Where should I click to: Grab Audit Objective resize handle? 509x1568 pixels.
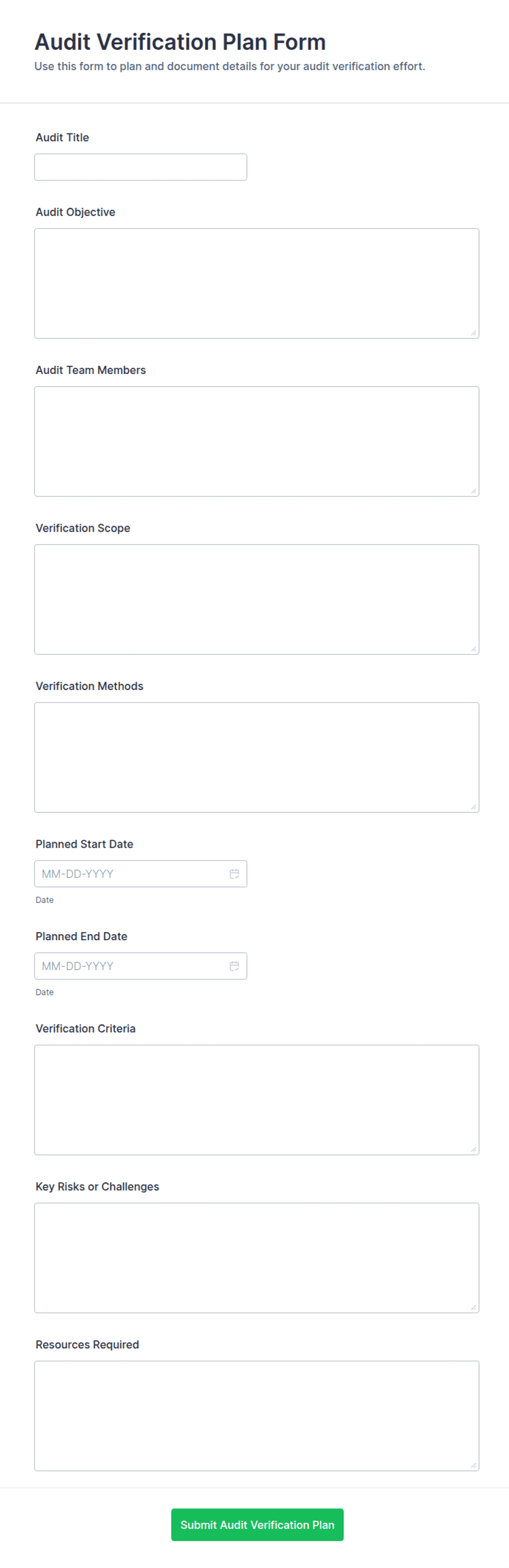(473, 333)
